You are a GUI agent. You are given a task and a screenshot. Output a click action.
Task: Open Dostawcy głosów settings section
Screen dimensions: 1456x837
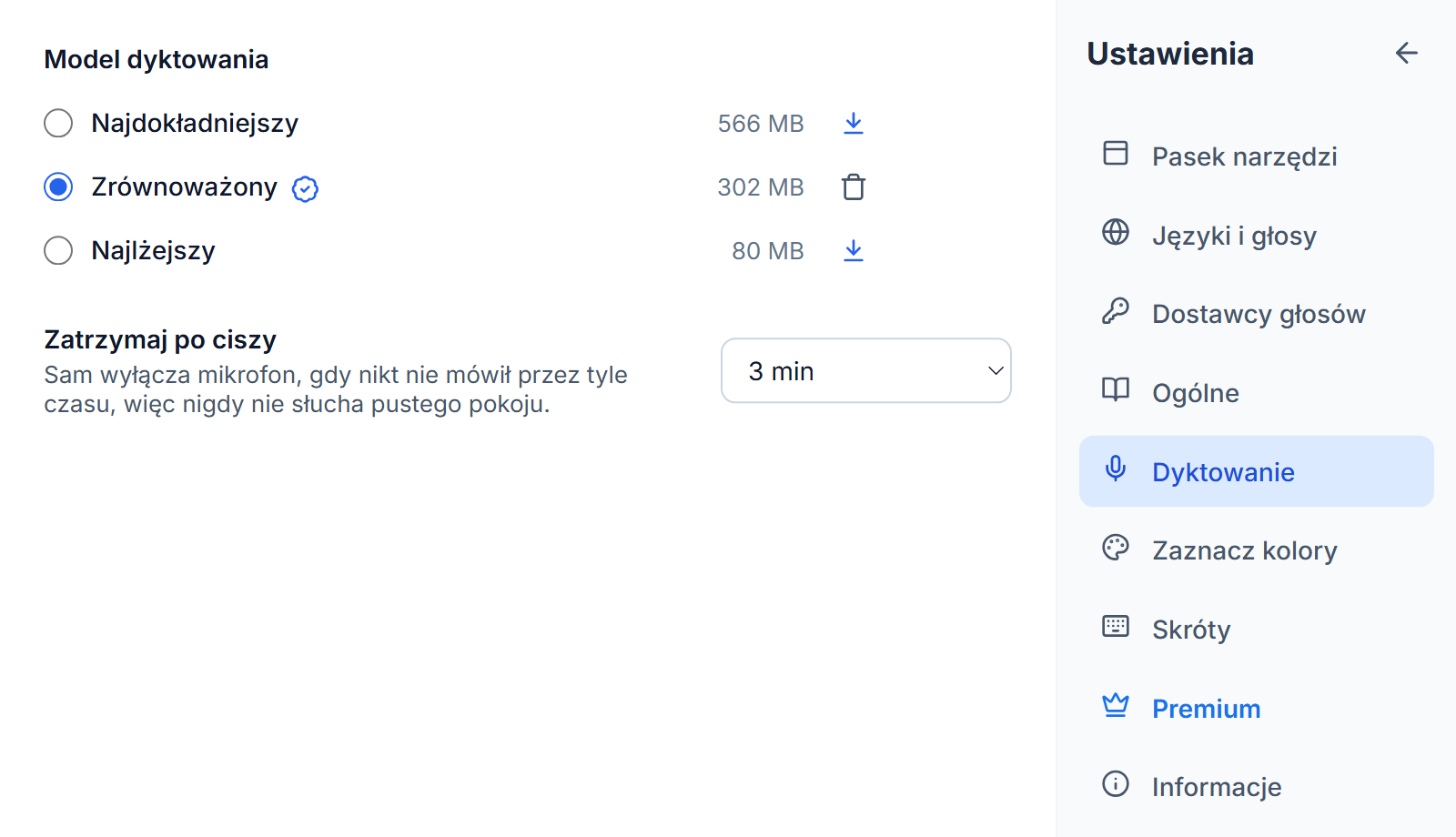1257,314
